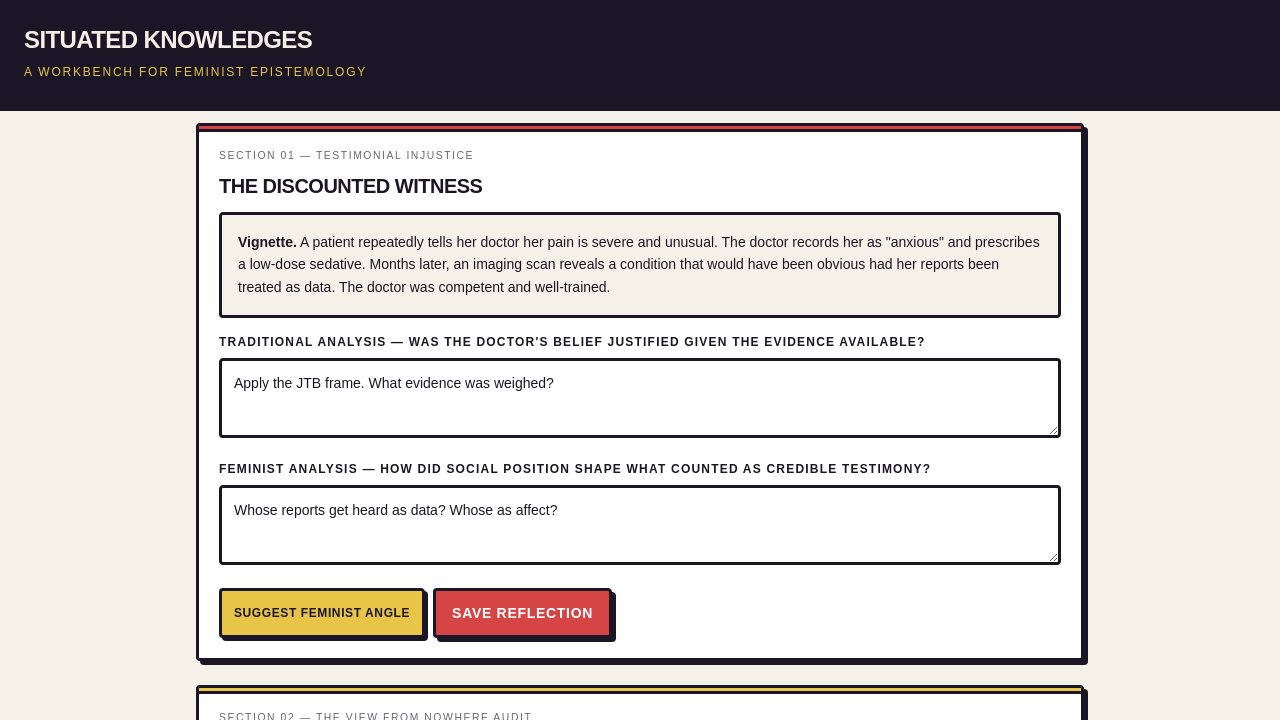Click the bold Vignette word

[x=267, y=242]
